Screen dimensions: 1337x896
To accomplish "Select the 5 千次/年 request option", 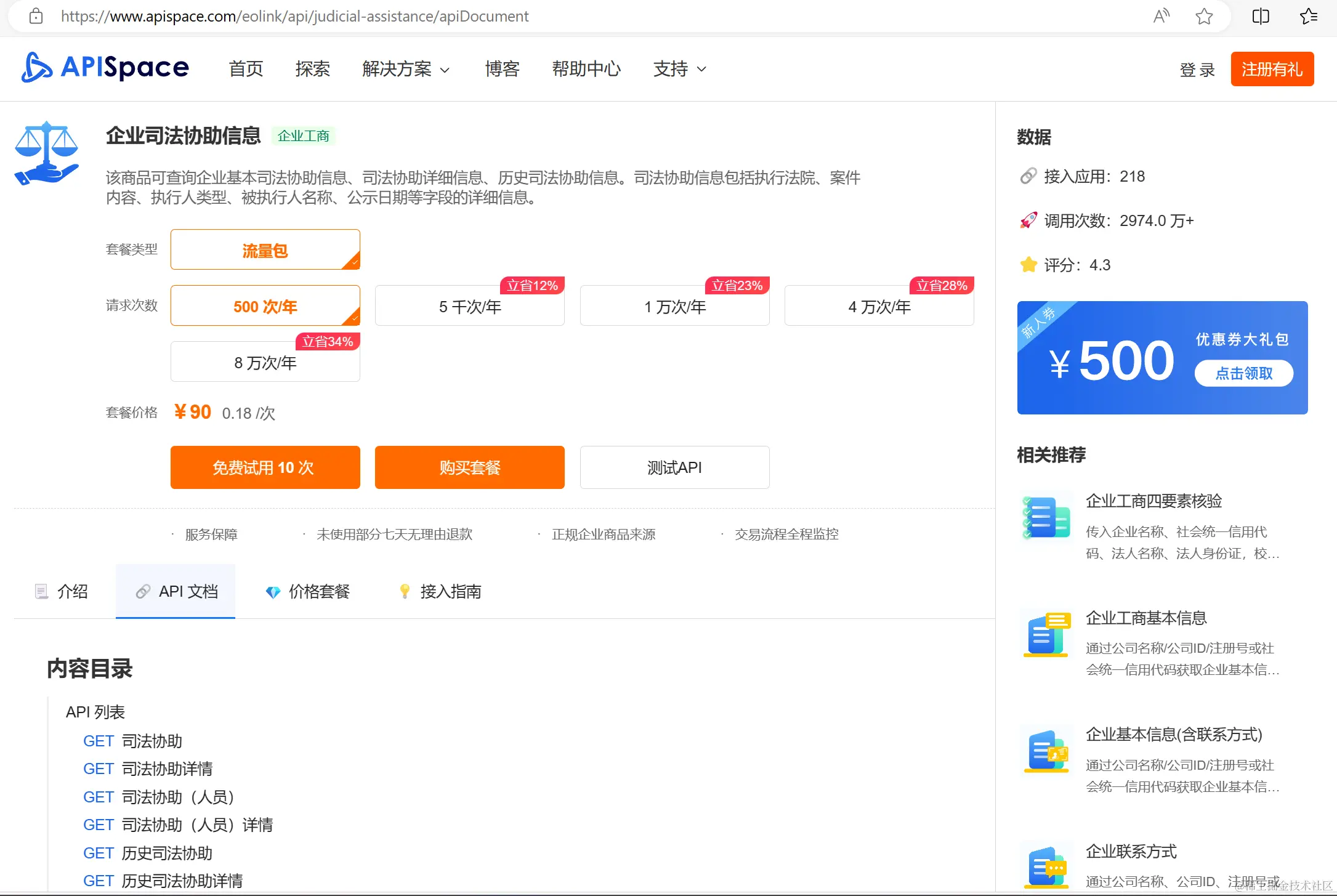I will point(469,306).
